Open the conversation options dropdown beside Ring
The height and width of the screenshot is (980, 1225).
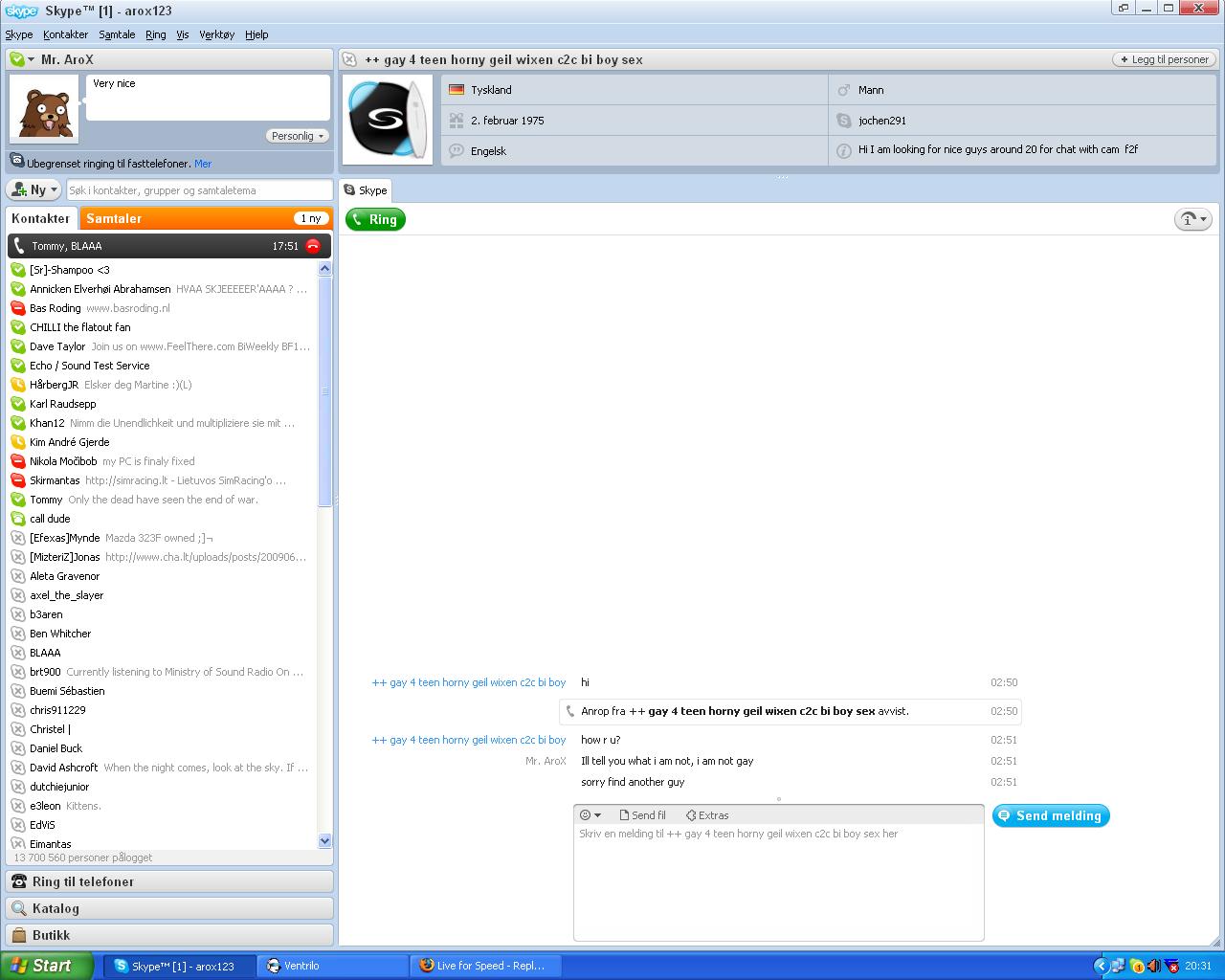click(1193, 219)
